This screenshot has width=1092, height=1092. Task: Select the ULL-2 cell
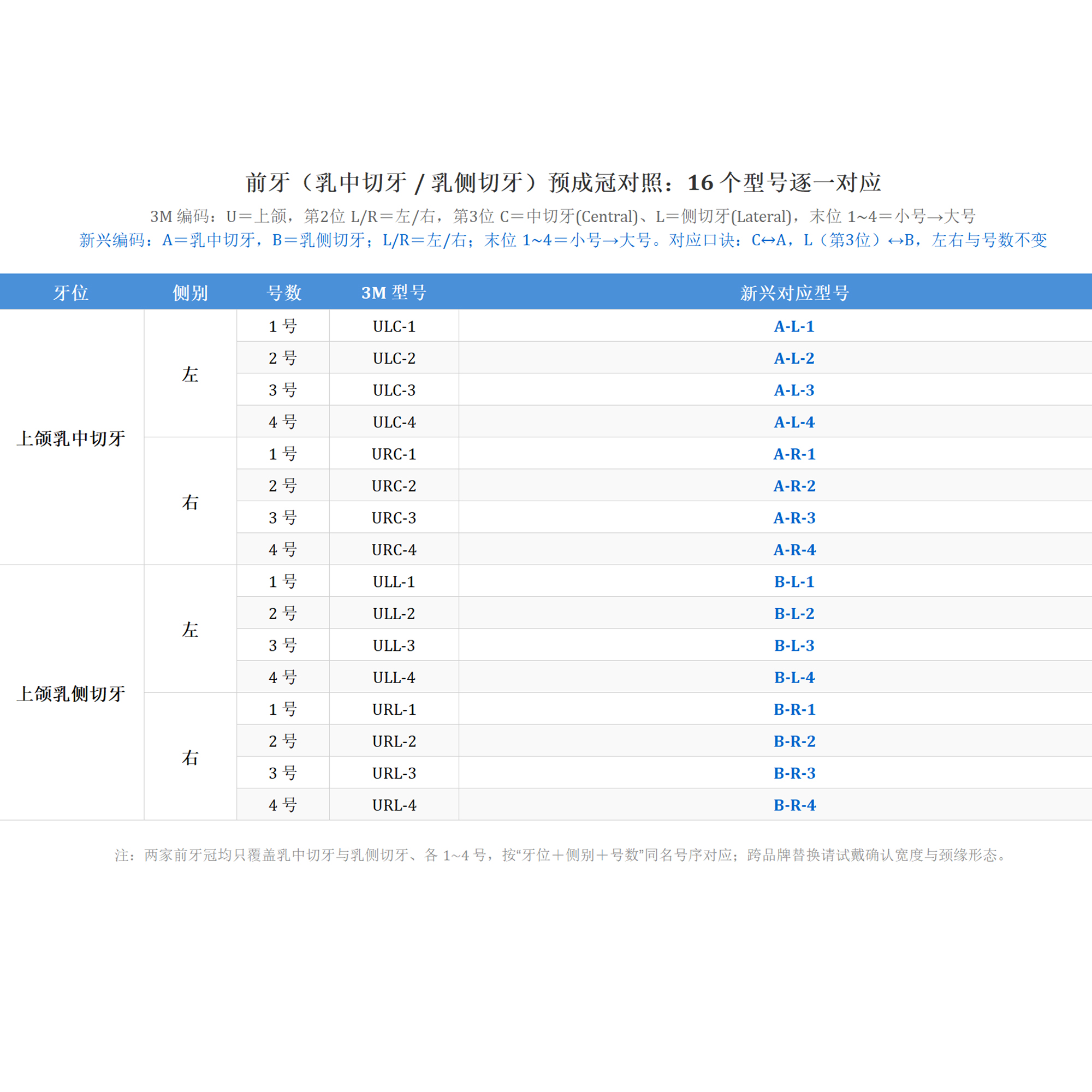coord(394,613)
